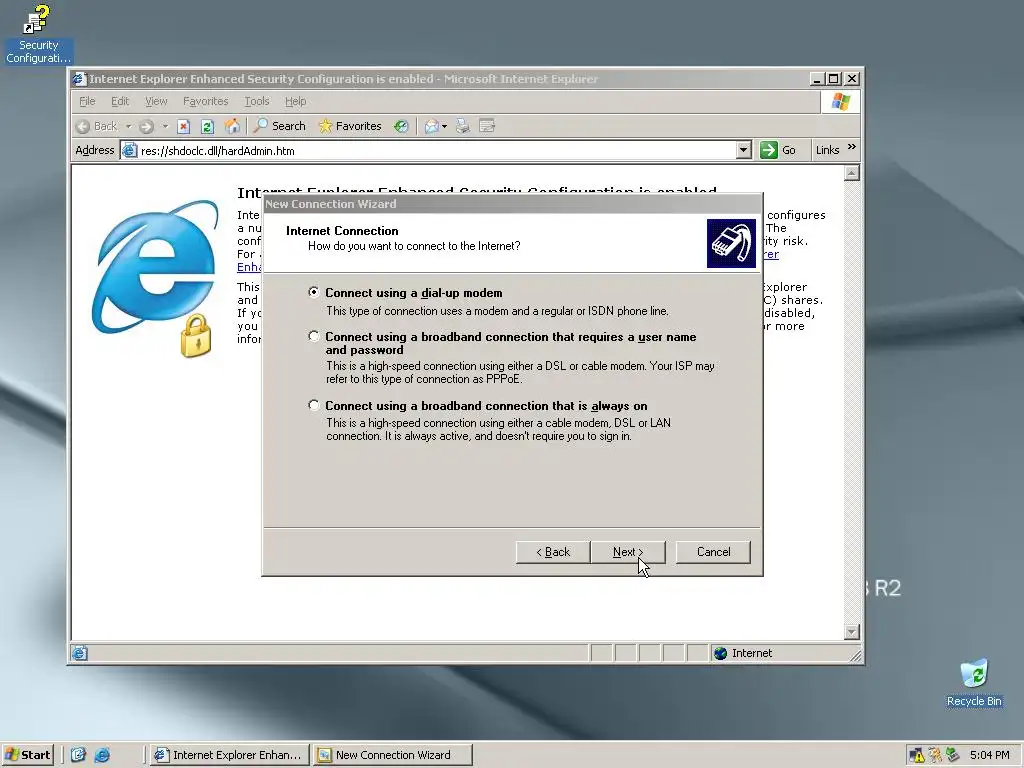Click the Go button beside address bar
This screenshot has height=768, width=1024.
tap(778, 150)
